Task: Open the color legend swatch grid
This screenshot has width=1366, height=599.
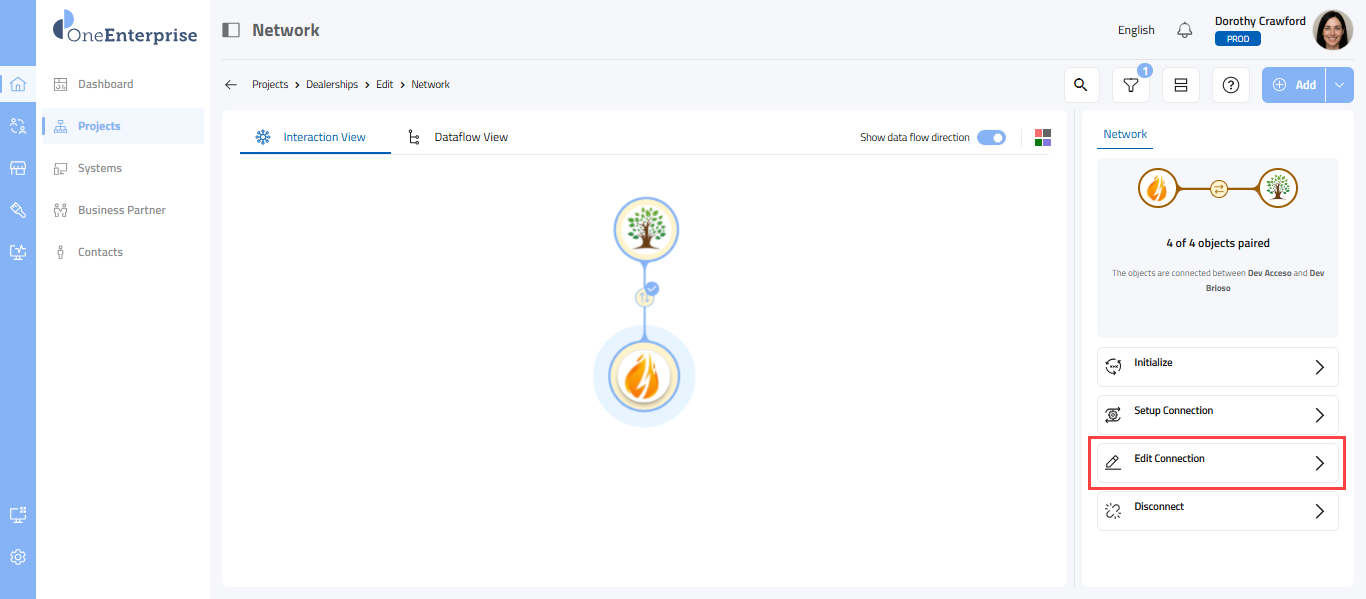Action: (1043, 138)
